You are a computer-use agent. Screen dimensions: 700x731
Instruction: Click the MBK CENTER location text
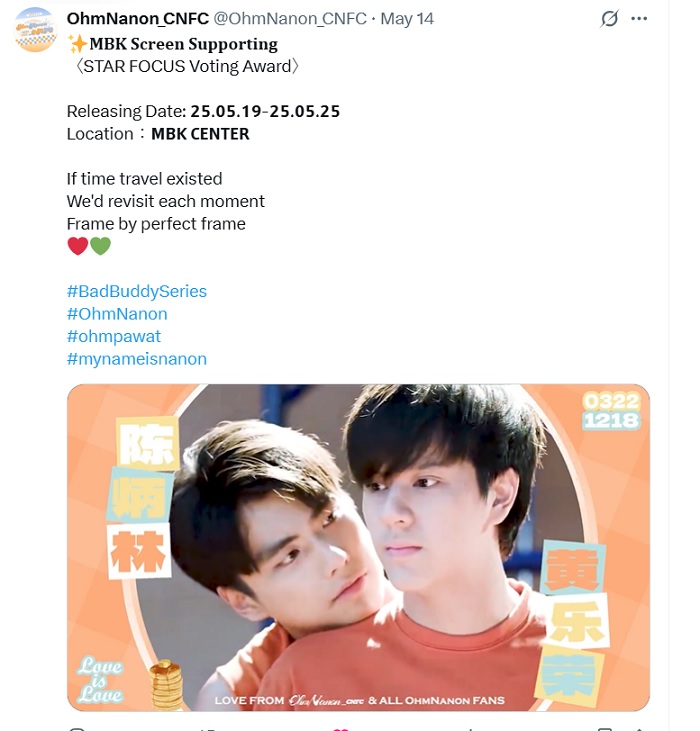tap(200, 134)
